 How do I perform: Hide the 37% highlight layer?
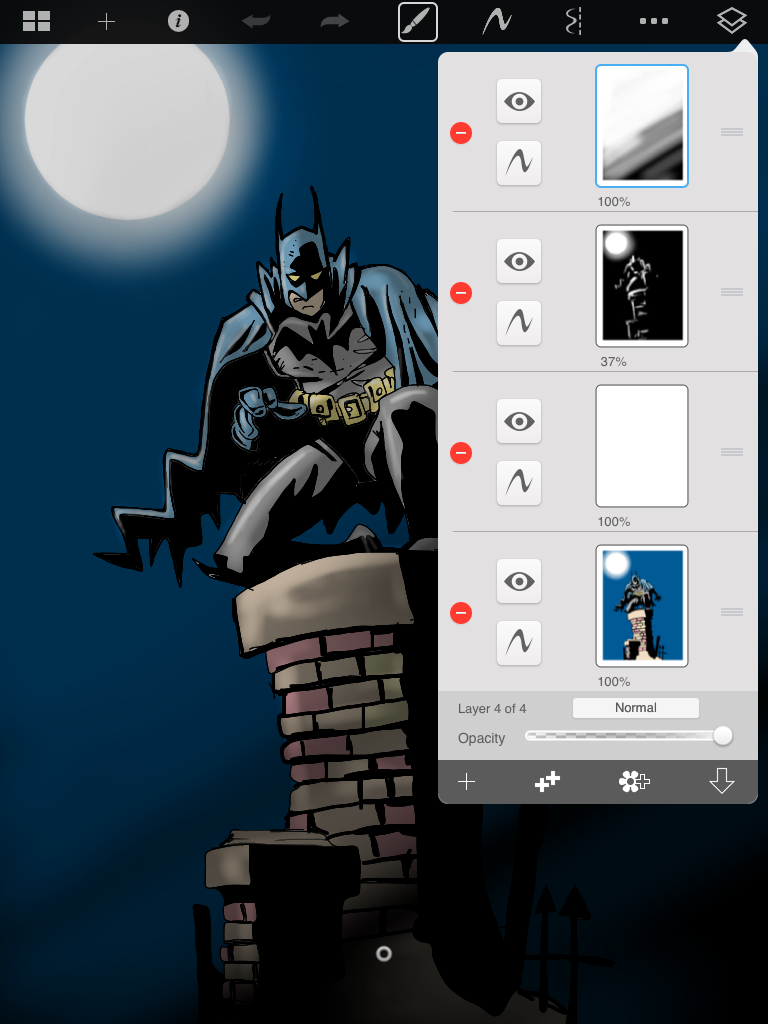(519, 261)
